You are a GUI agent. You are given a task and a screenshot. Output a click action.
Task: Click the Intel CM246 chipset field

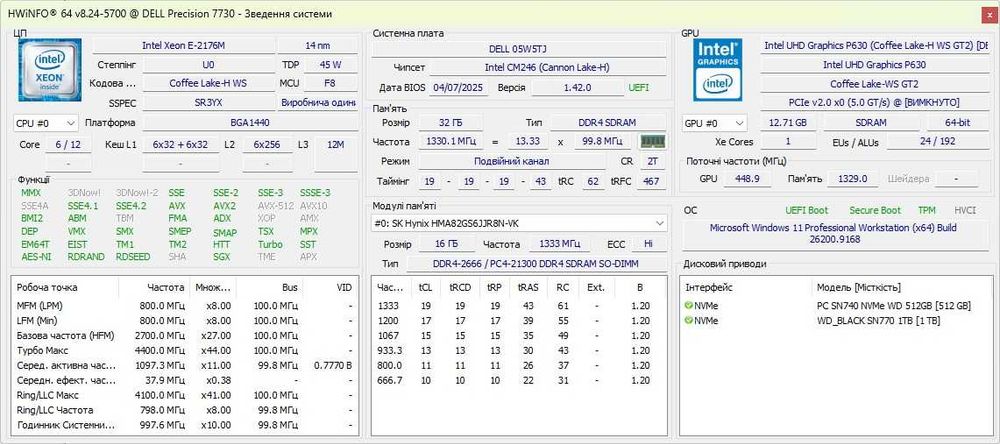547,68
